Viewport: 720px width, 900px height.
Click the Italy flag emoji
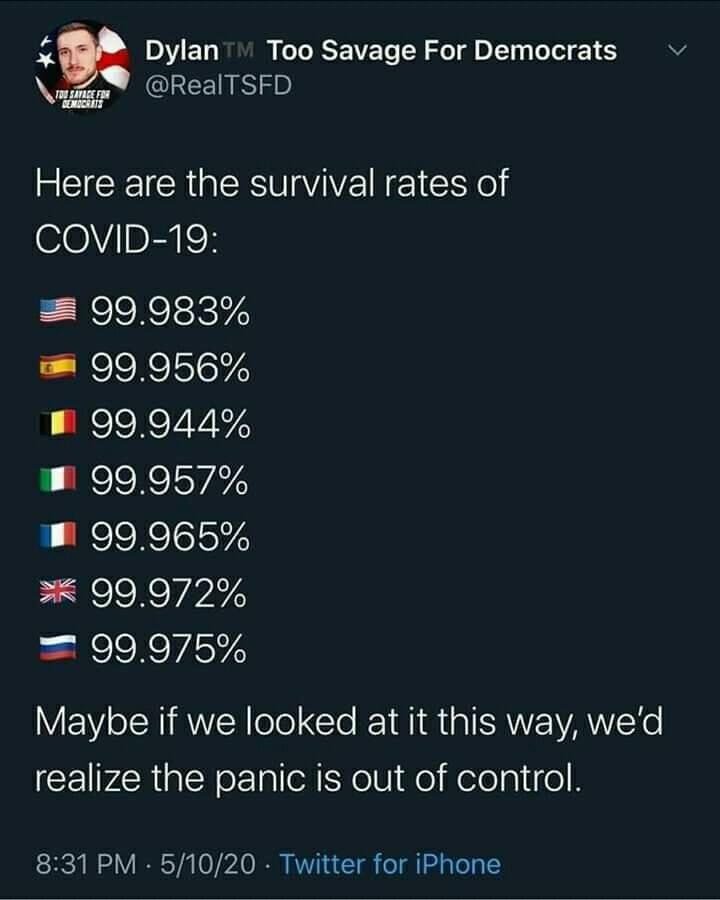[x=57, y=480]
